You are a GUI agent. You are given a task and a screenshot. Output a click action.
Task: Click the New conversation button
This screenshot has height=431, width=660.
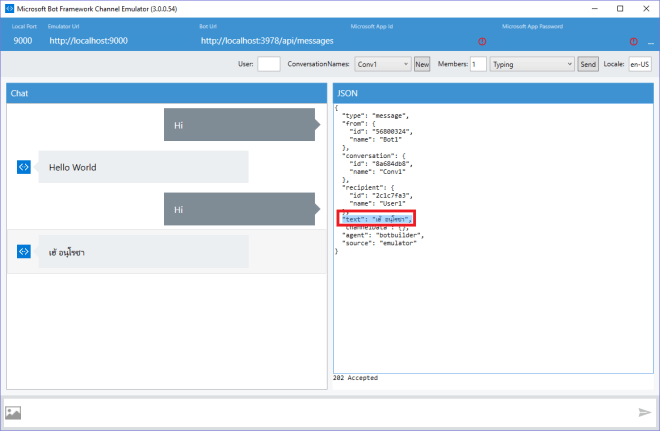(422, 64)
